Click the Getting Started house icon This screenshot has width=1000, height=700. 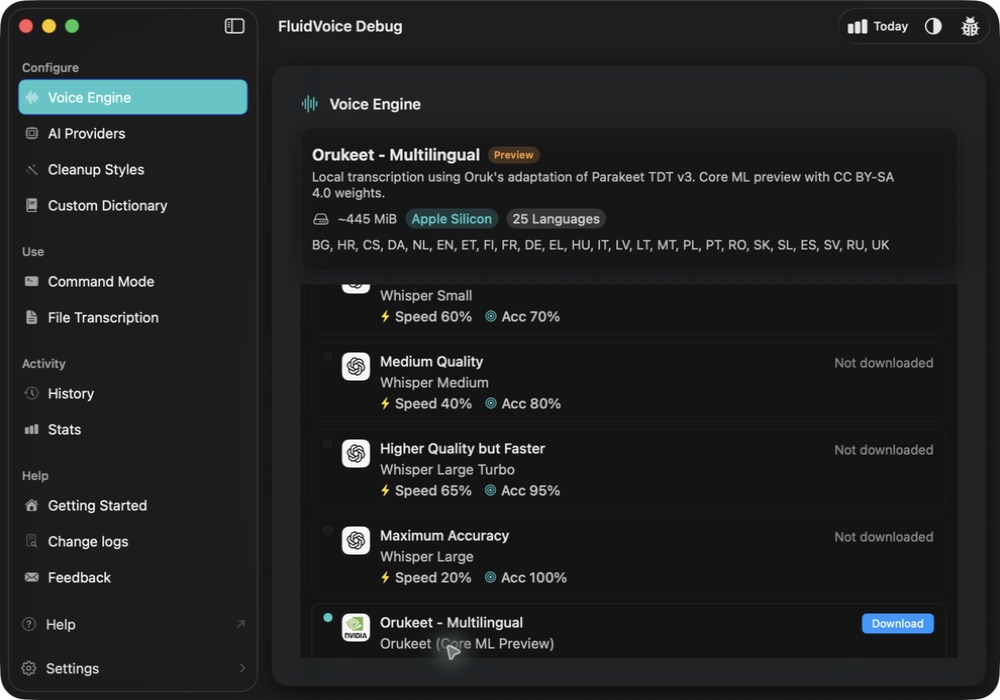(31, 506)
